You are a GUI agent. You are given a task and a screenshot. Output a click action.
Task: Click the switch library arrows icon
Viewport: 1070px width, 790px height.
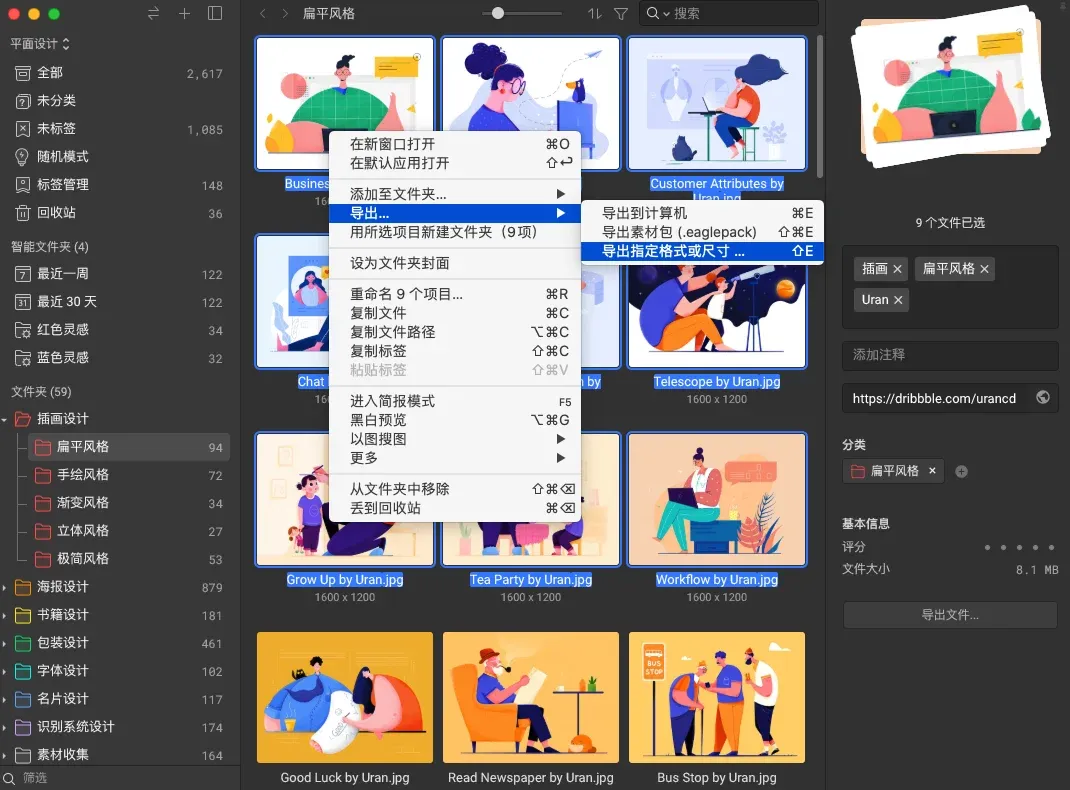(154, 13)
